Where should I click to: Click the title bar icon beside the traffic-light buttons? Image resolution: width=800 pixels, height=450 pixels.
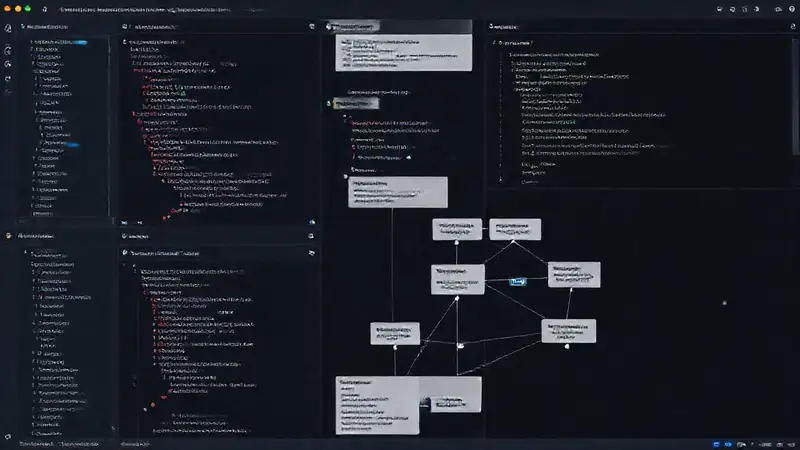click(44, 9)
